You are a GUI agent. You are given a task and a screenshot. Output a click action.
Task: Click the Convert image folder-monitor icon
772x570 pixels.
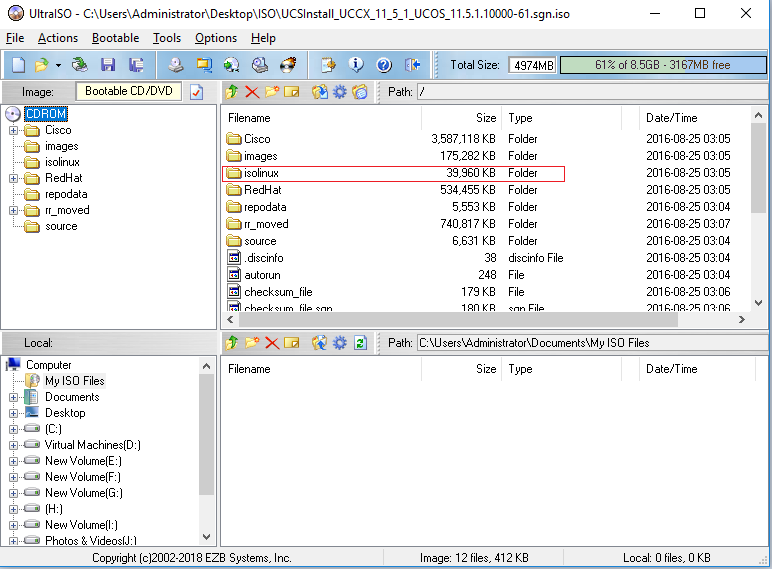(204, 64)
